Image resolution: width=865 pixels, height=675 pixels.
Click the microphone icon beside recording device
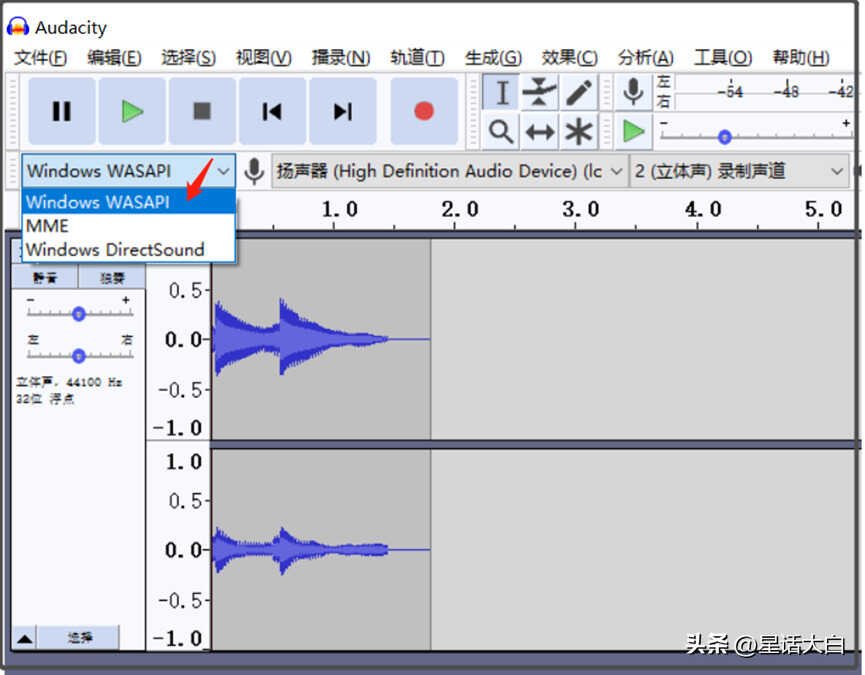[x=254, y=172]
